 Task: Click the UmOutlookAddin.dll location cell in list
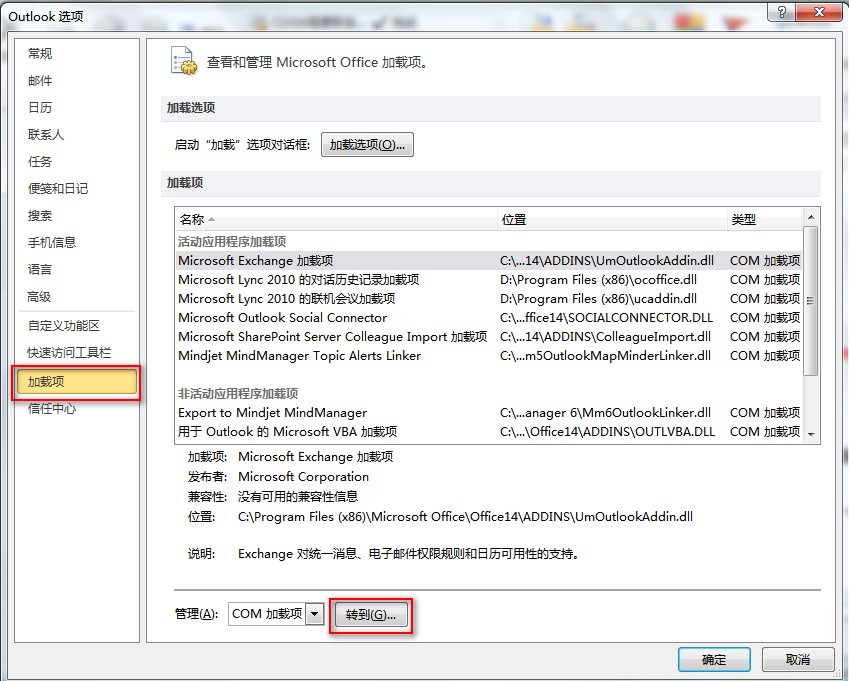point(607,260)
